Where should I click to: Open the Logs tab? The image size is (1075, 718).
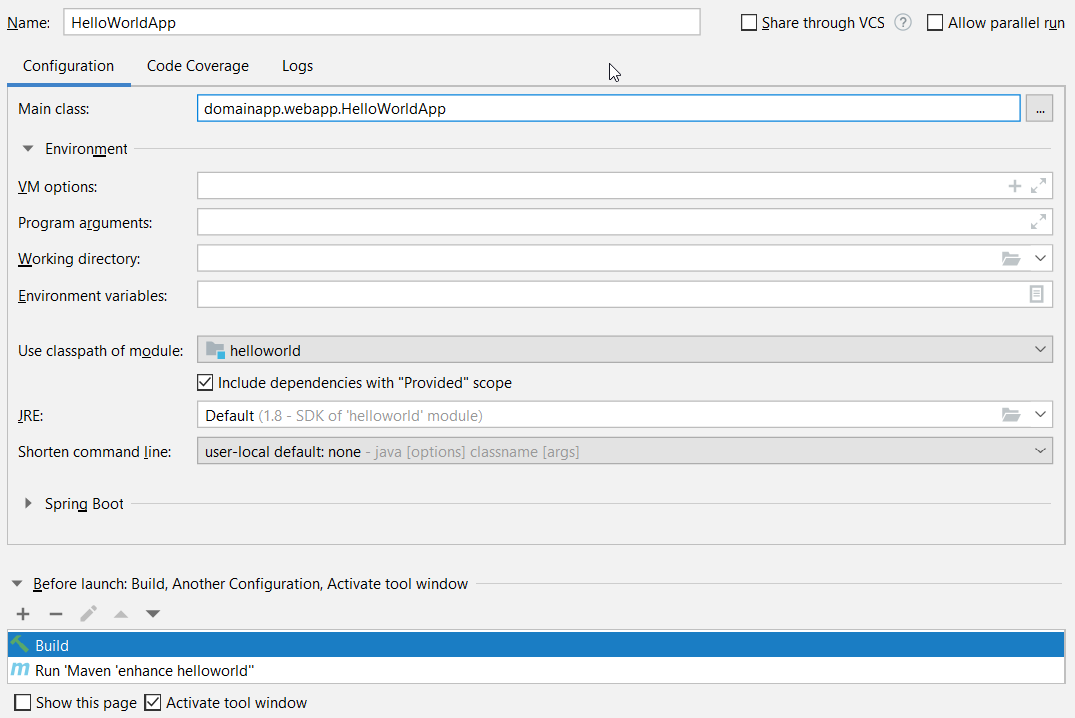tap(297, 66)
